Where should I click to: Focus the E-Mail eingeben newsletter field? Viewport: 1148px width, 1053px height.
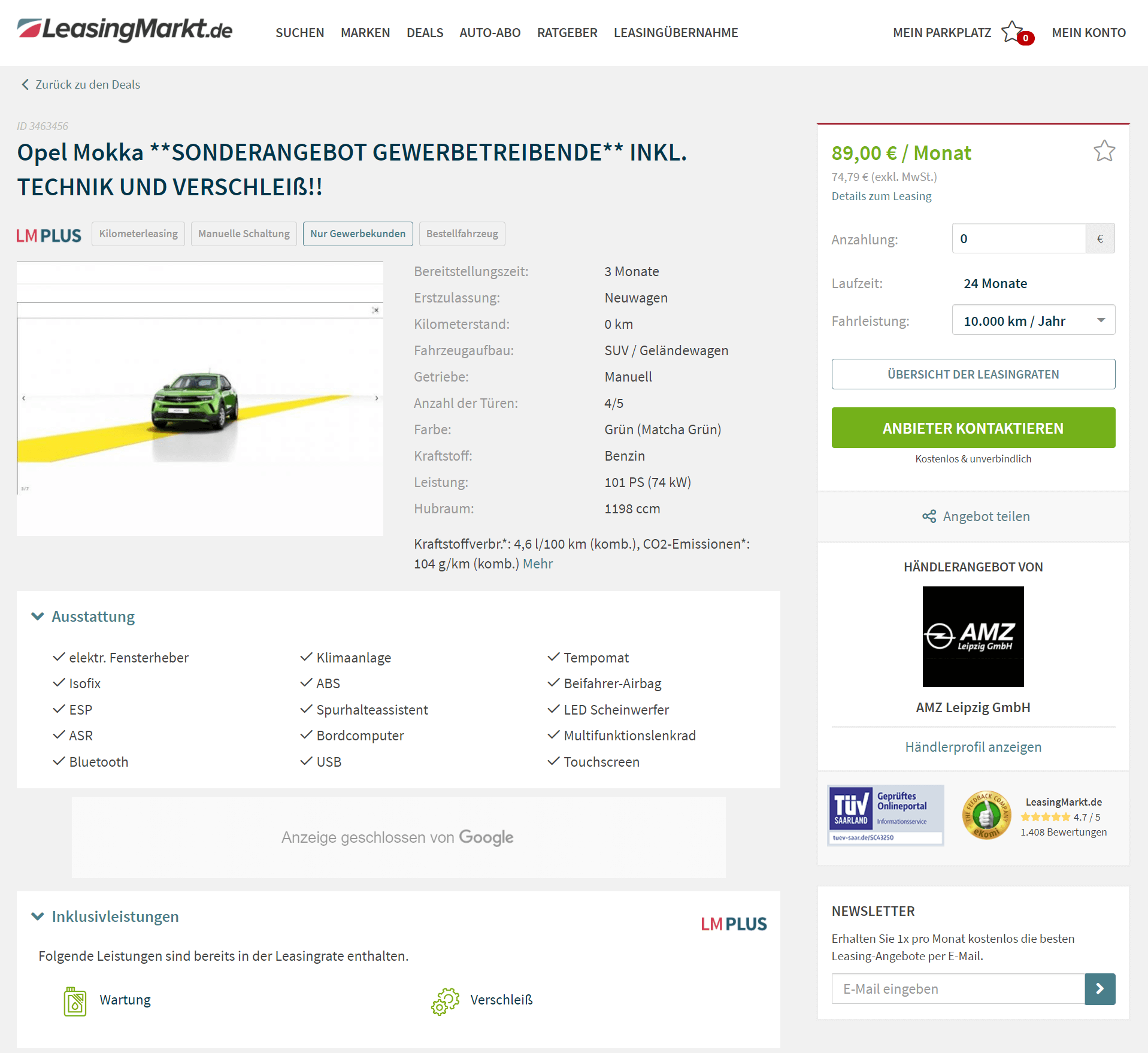tap(958, 989)
